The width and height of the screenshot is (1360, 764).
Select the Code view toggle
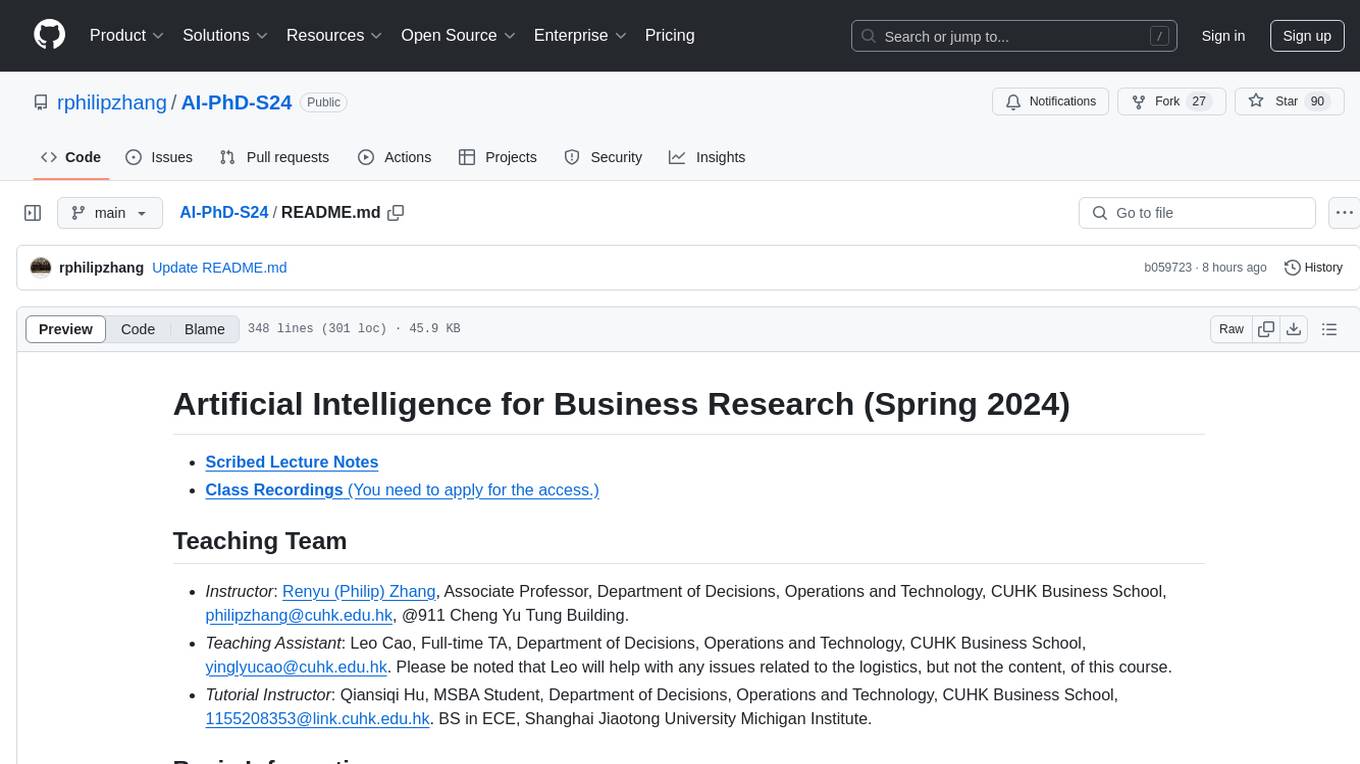pyautogui.click(x=138, y=329)
